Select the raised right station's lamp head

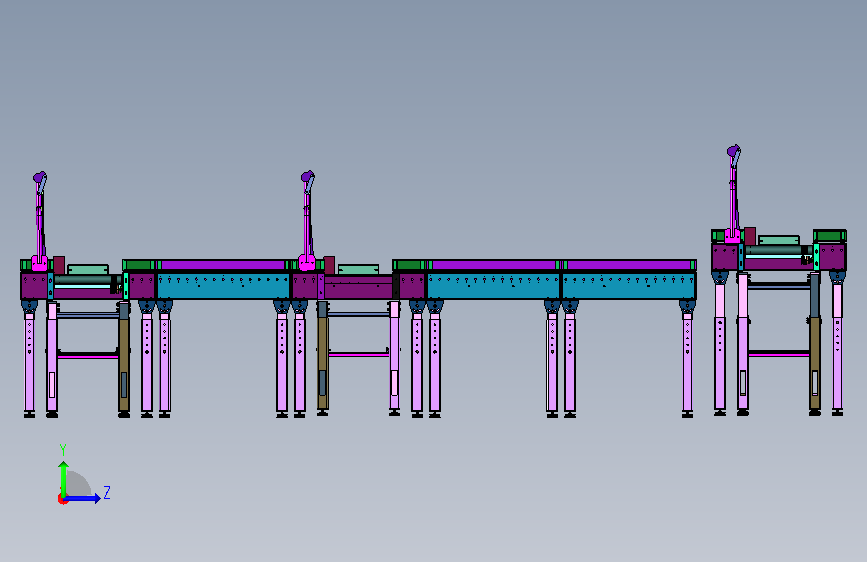tap(734, 150)
